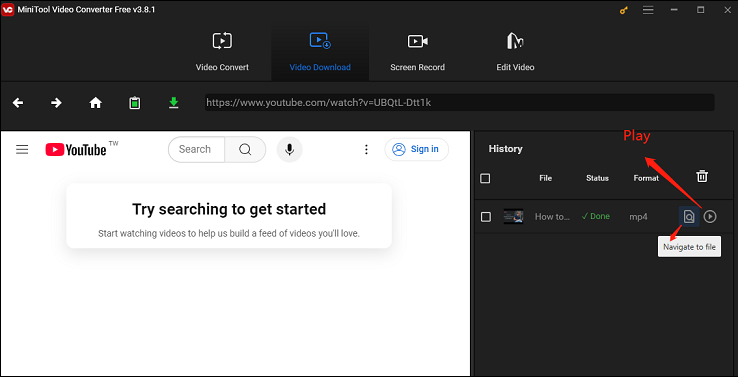The height and width of the screenshot is (377, 738).
Task: Click the YouTube URL address field
Action: click(x=459, y=102)
